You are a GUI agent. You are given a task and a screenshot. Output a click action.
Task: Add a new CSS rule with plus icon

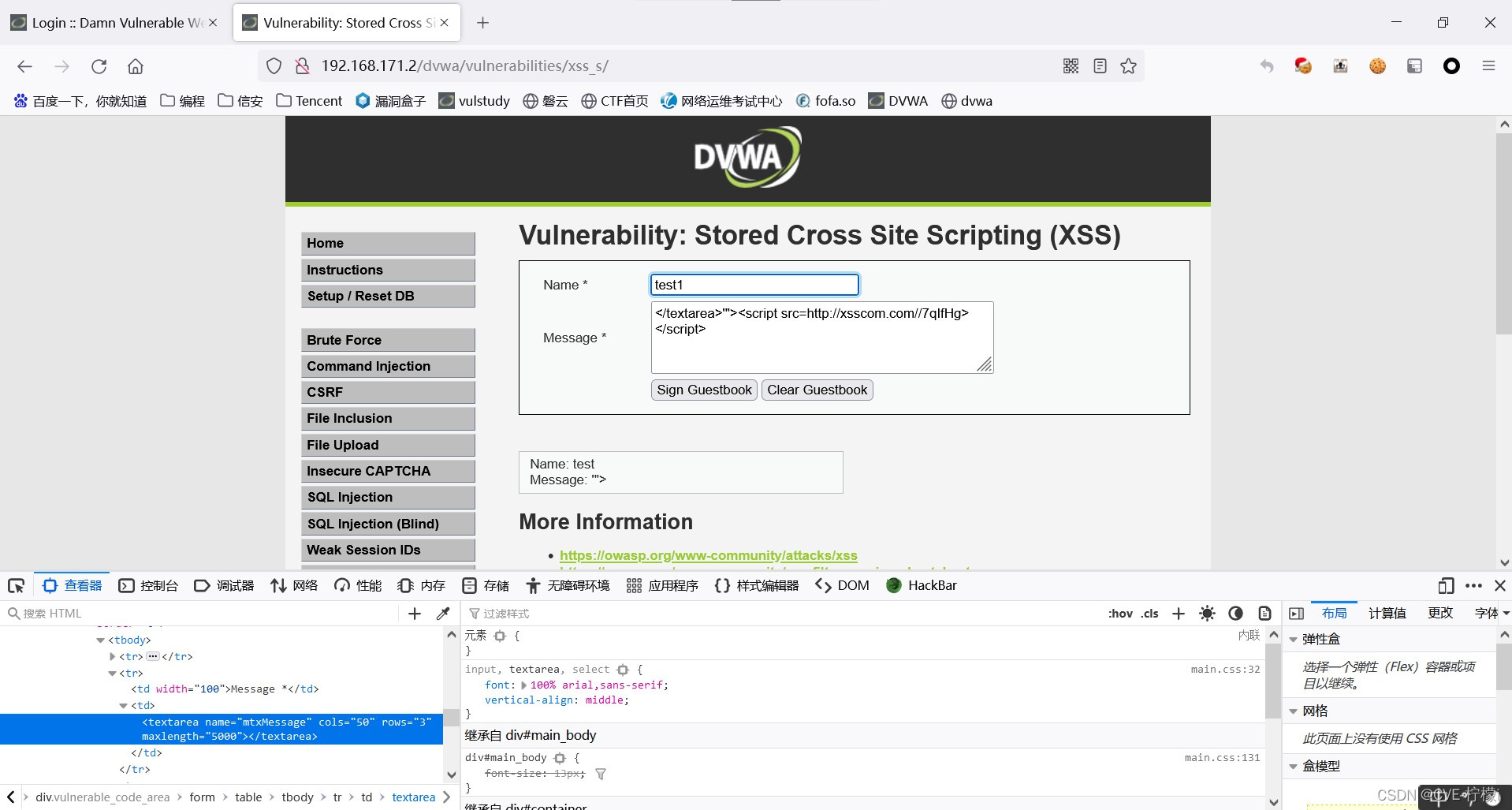point(1179,614)
